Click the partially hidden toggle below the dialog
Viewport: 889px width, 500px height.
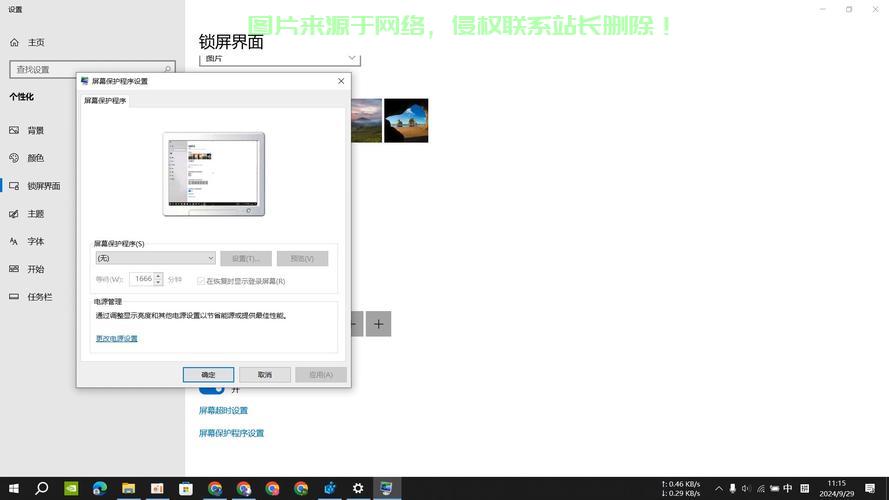(x=211, y=390)
